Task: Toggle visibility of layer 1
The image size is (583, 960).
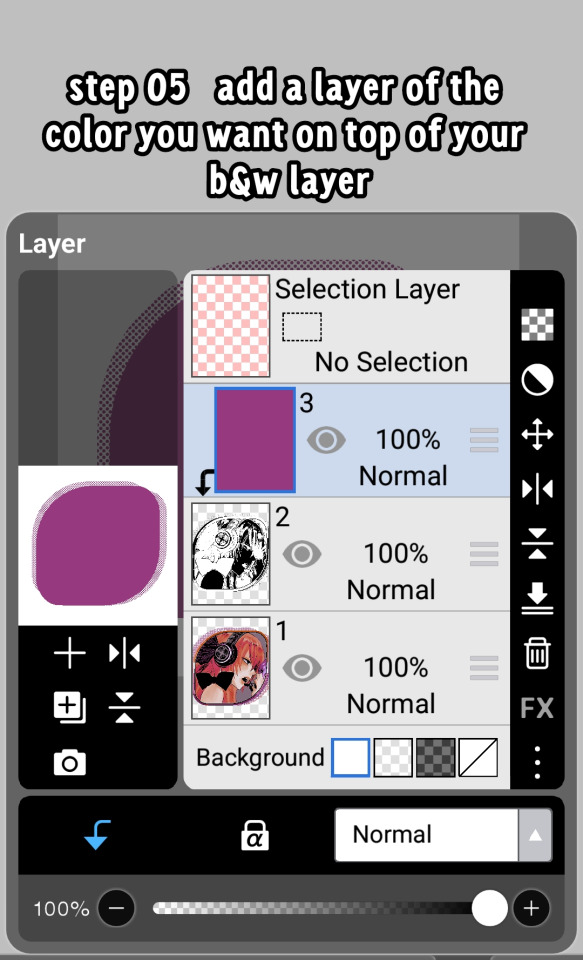Action: click(301, 667)
